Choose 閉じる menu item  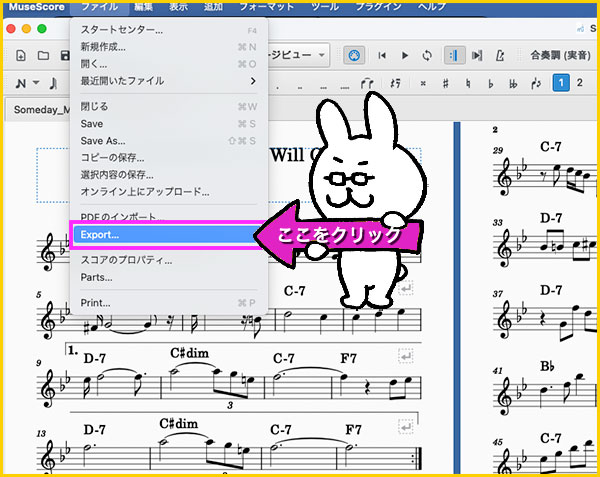tap(169, 106)
